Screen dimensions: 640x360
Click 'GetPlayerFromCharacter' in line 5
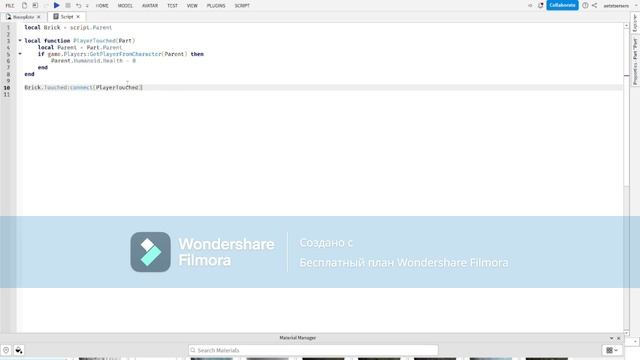125,54
